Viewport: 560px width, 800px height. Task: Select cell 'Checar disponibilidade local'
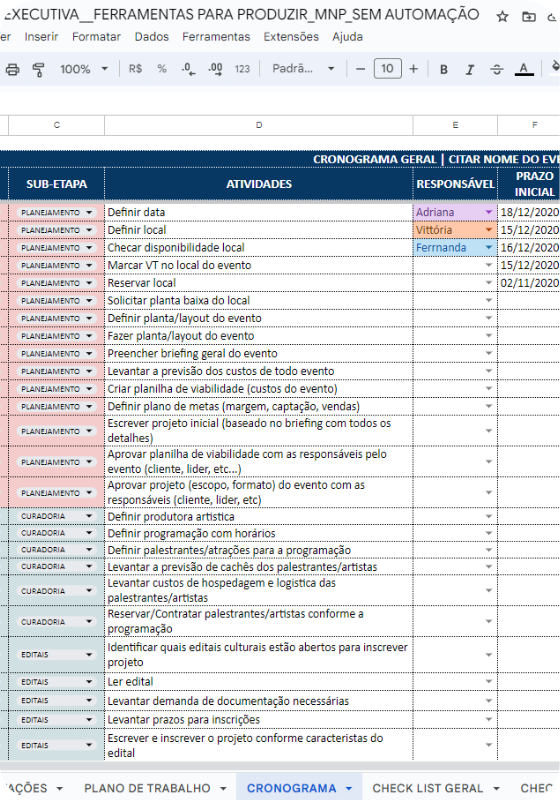259,247
